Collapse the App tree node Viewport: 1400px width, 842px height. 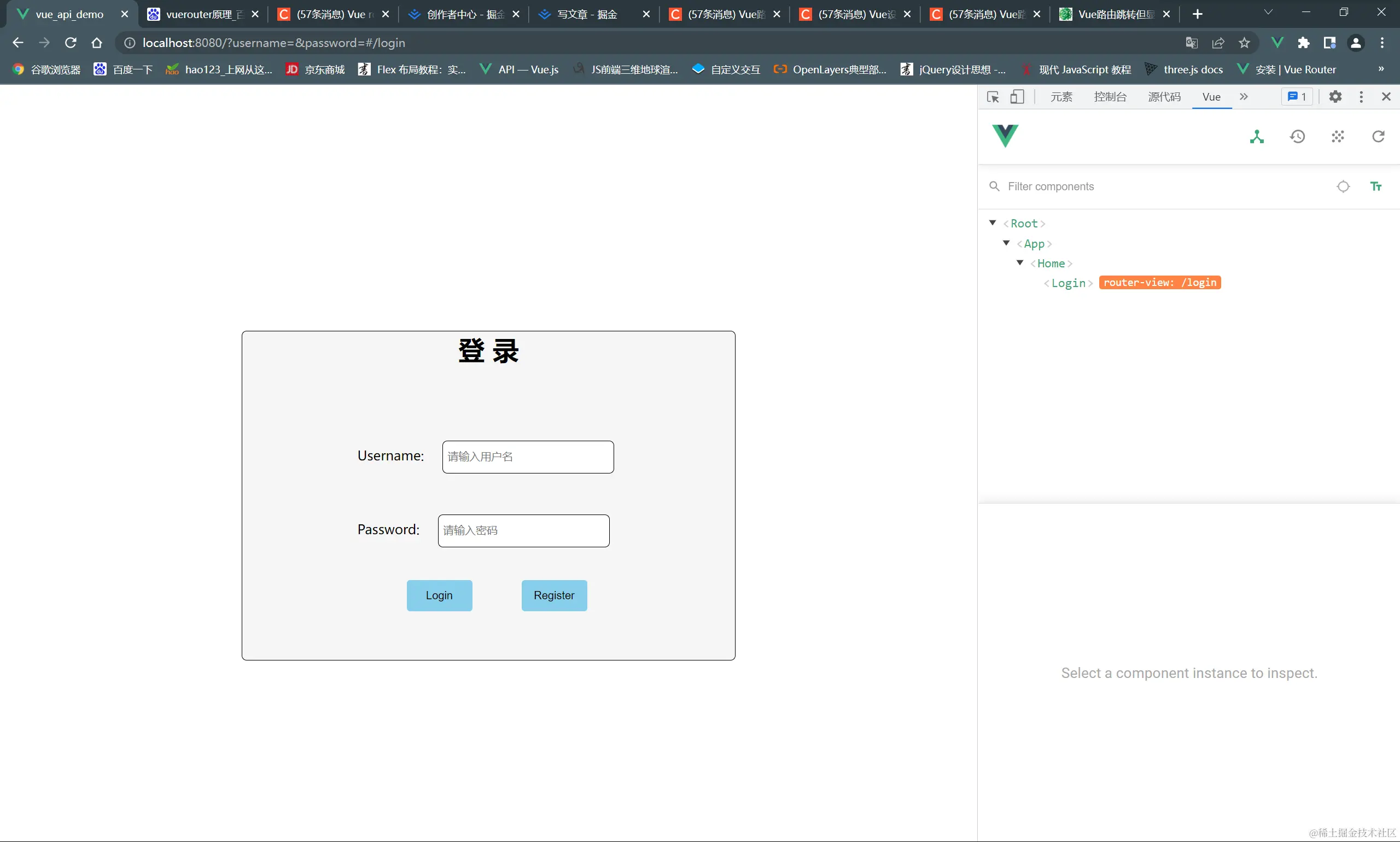coord(1006,243)
